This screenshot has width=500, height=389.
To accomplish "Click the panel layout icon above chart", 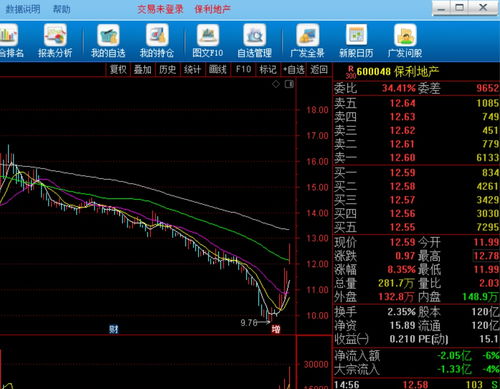I will pos(289,84).
